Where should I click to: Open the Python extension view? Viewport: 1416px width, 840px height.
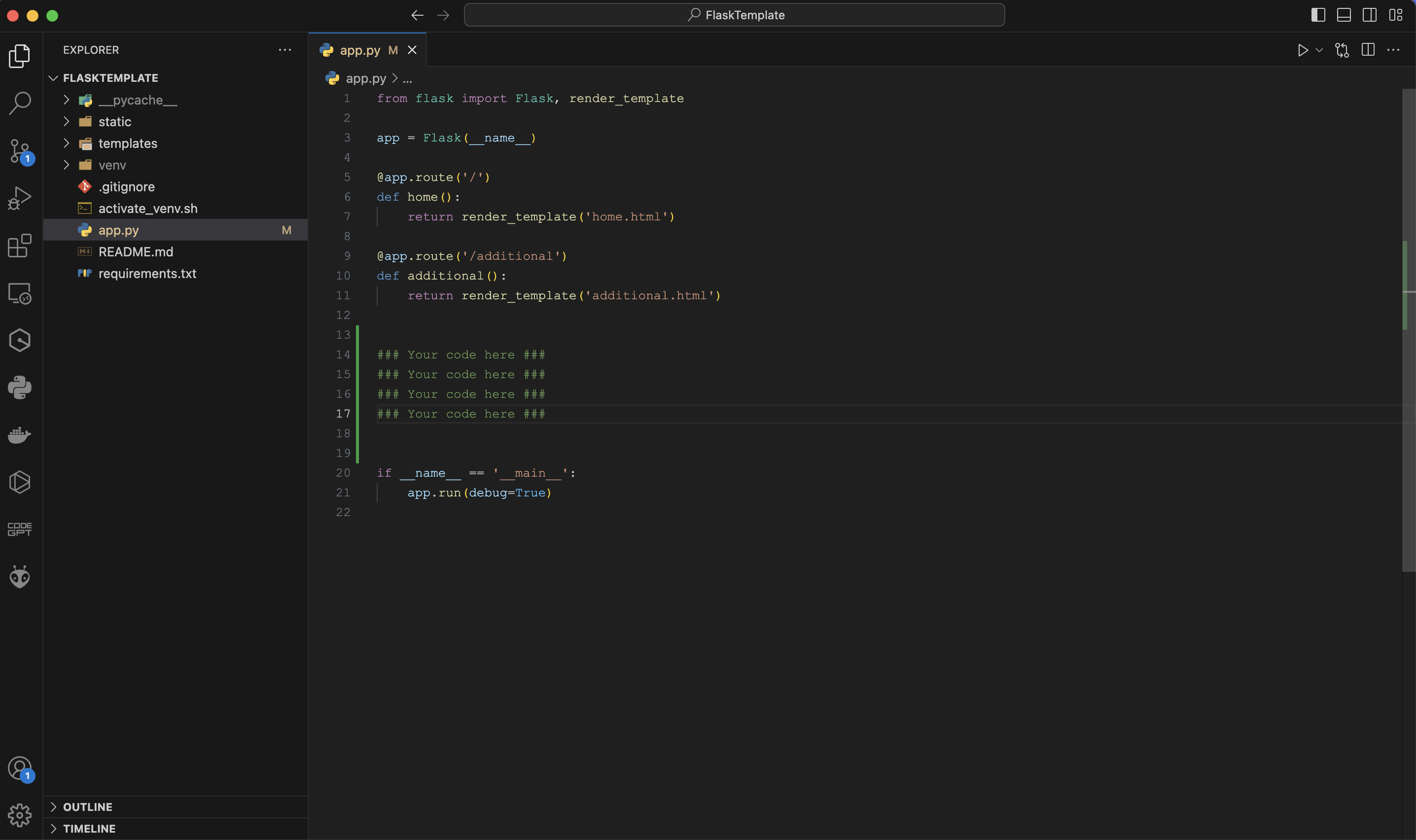(20, 388)
